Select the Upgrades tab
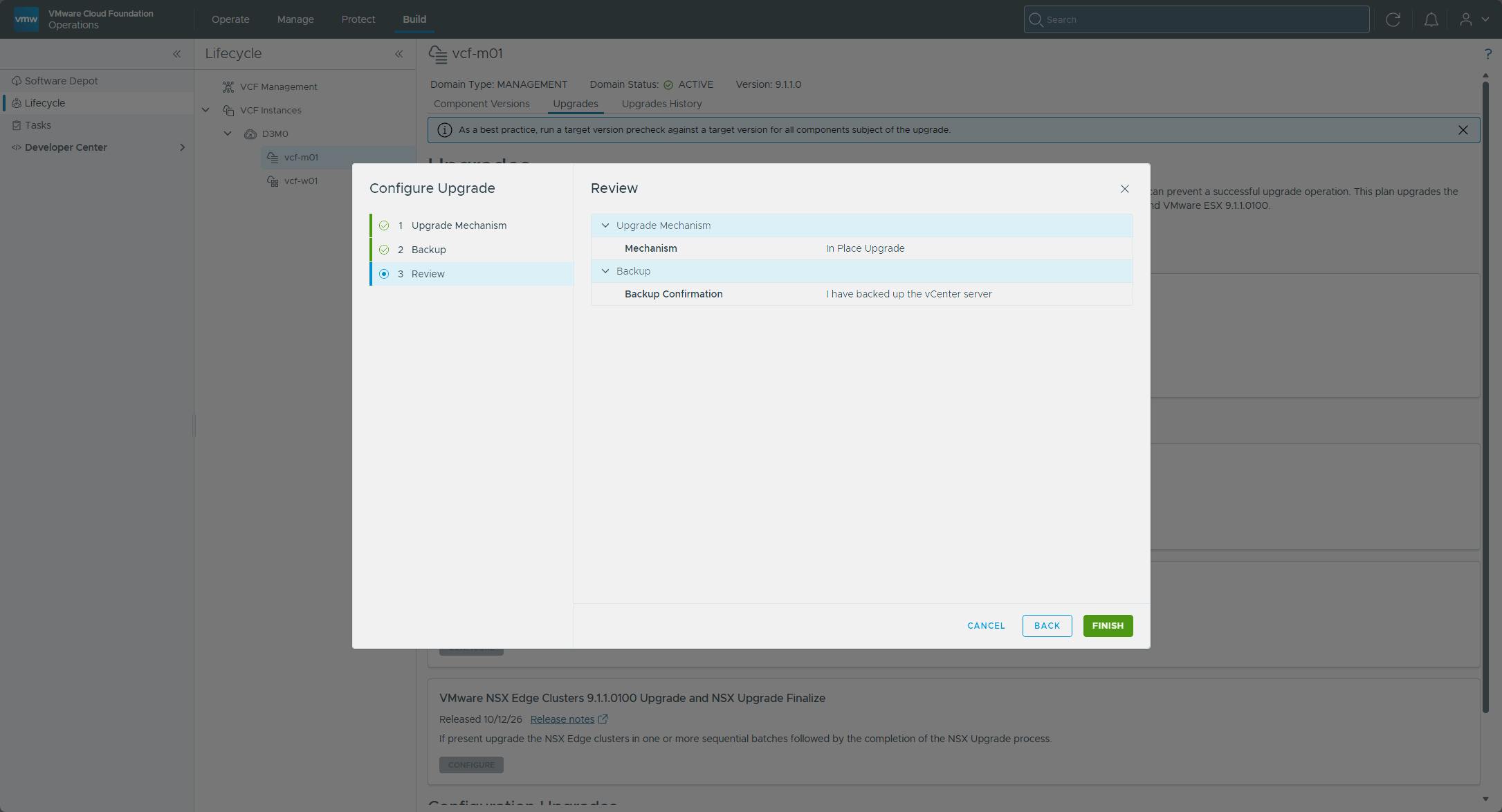This screenshot has height=812, width=1502. point(576,104)
